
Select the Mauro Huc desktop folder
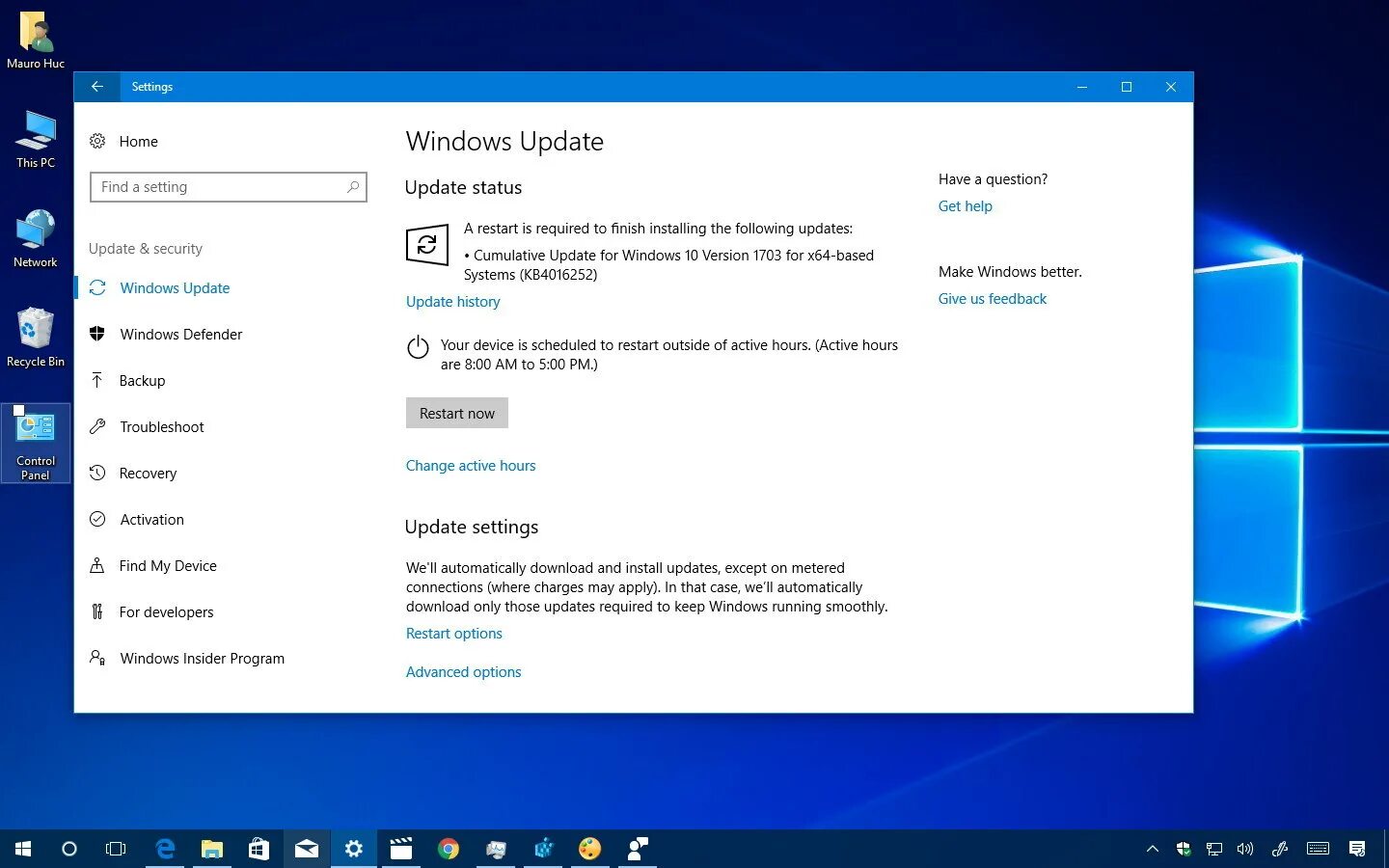coord(36,41)
